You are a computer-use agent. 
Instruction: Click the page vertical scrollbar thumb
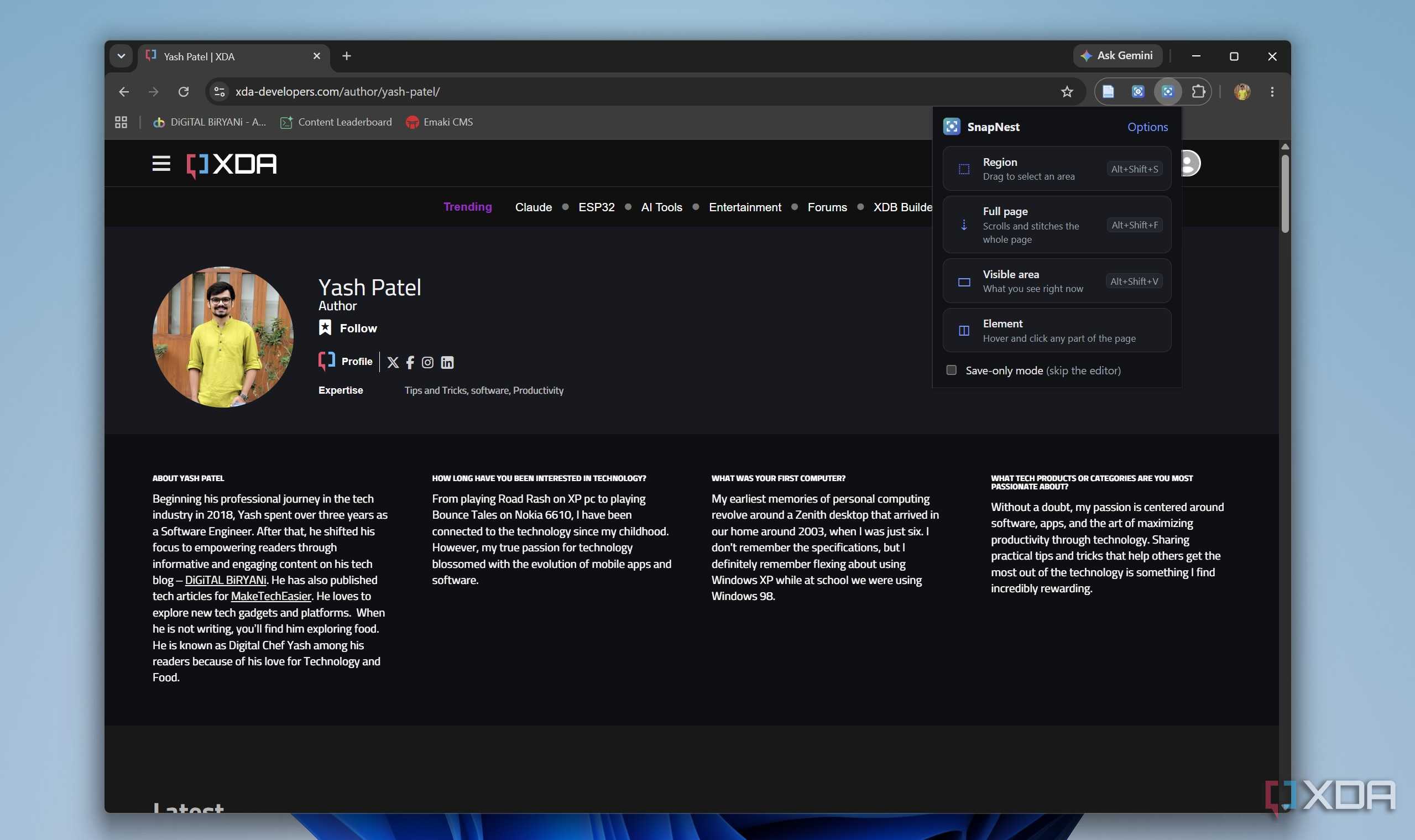coord(1285,193)
